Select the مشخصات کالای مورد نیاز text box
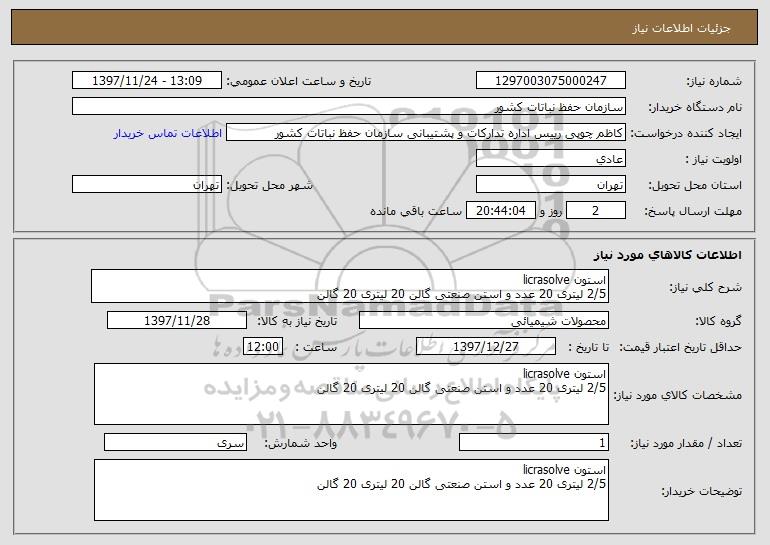Viewport: 770px width, 545px height. coord(351,394)
